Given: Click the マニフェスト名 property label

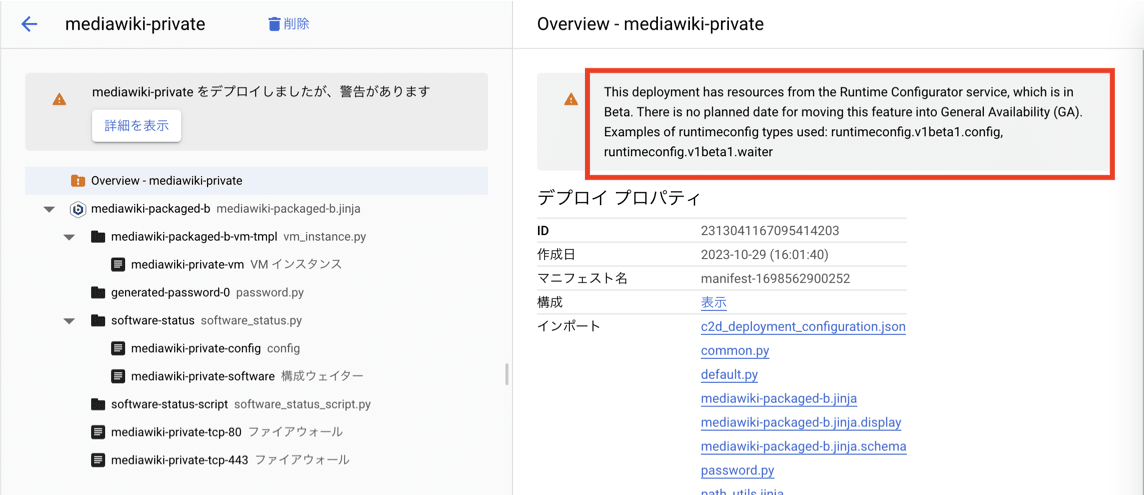Looking at the screenshot, I should point(581,279).
